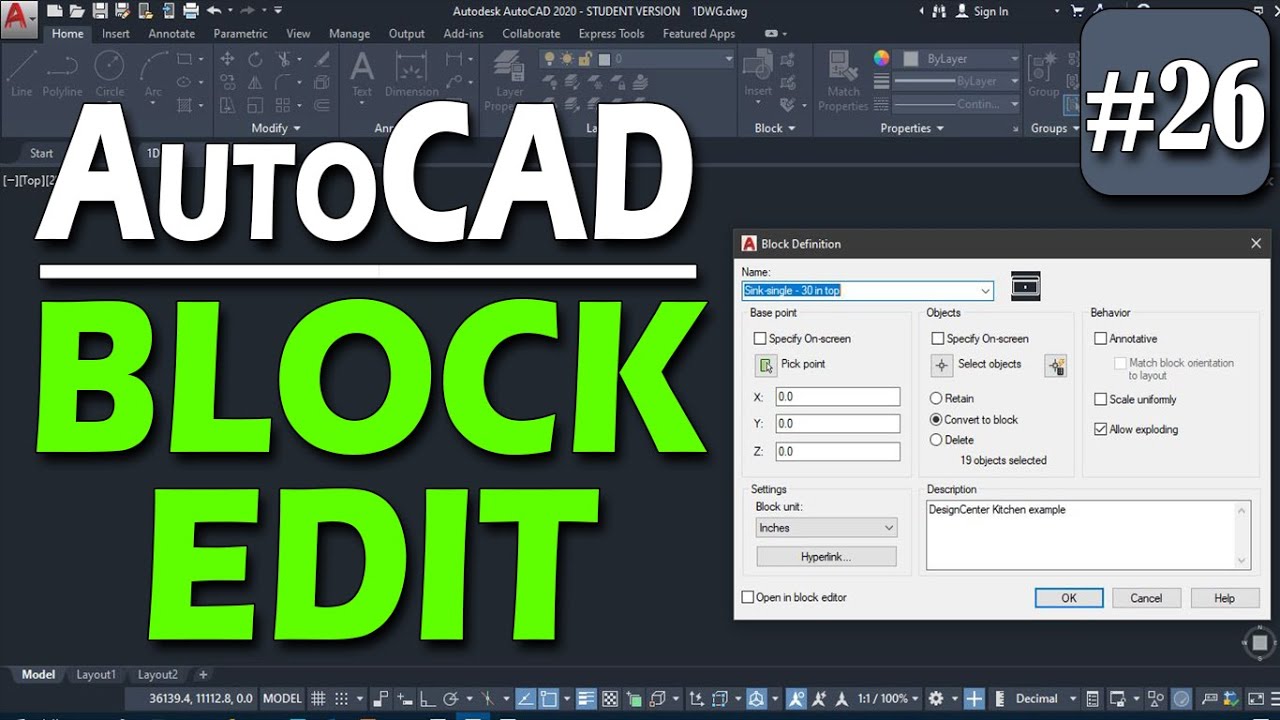Select the Rotate tool in Modify panel
This screenshot has height=720, width=1280.
pos(256,59)
